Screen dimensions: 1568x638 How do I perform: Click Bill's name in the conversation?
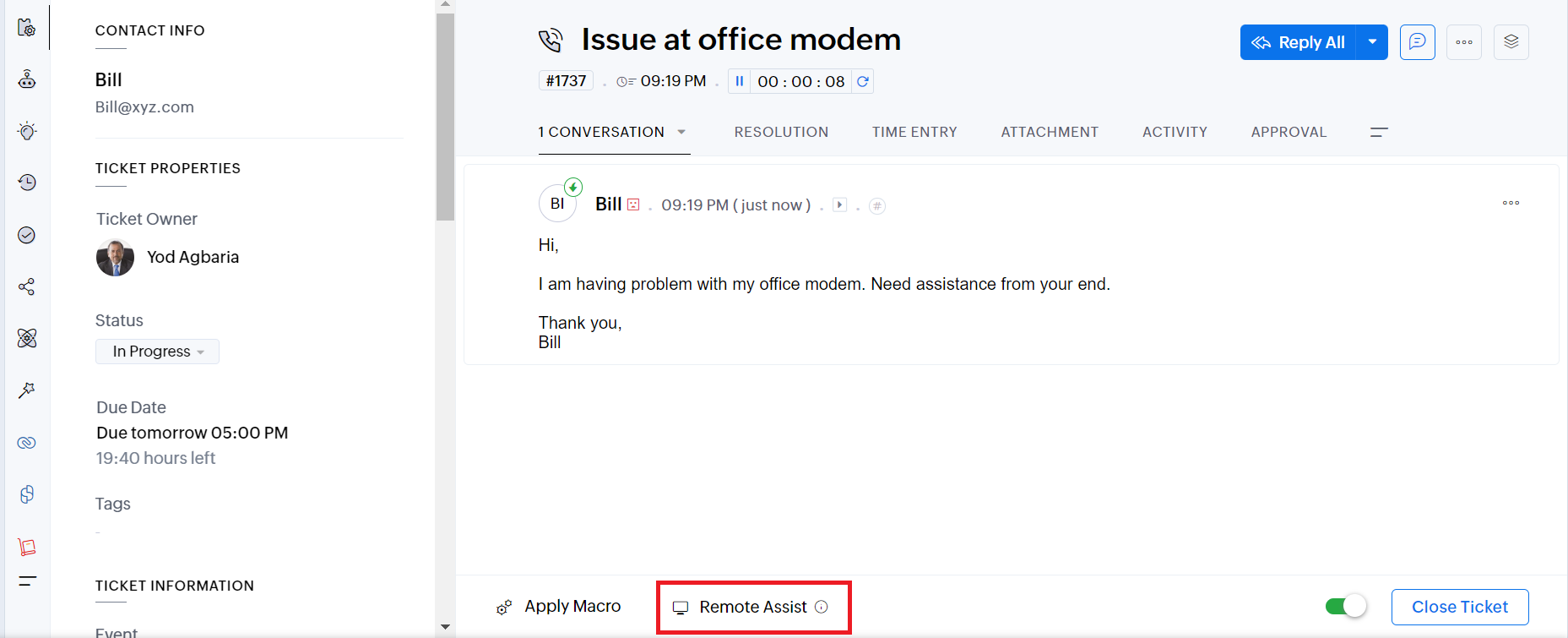click(609, 204)
